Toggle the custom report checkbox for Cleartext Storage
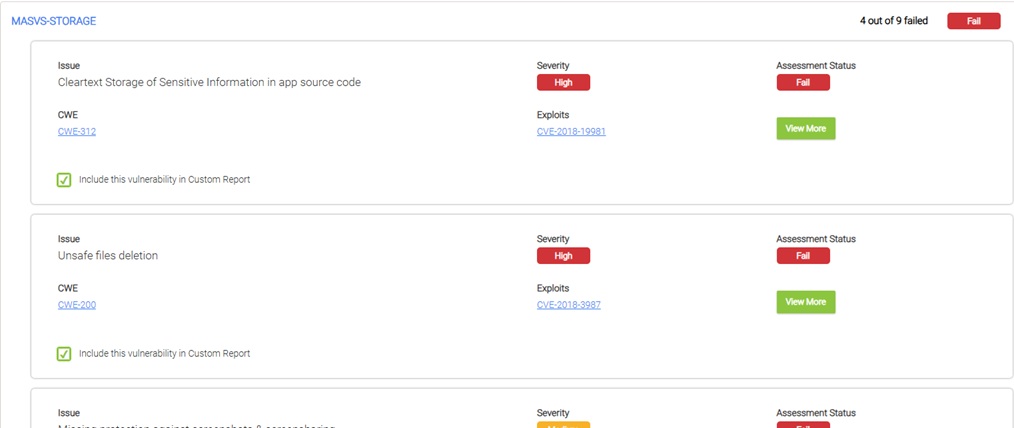The height and width of the screenshot is (428, 1014). pos(64,180)
